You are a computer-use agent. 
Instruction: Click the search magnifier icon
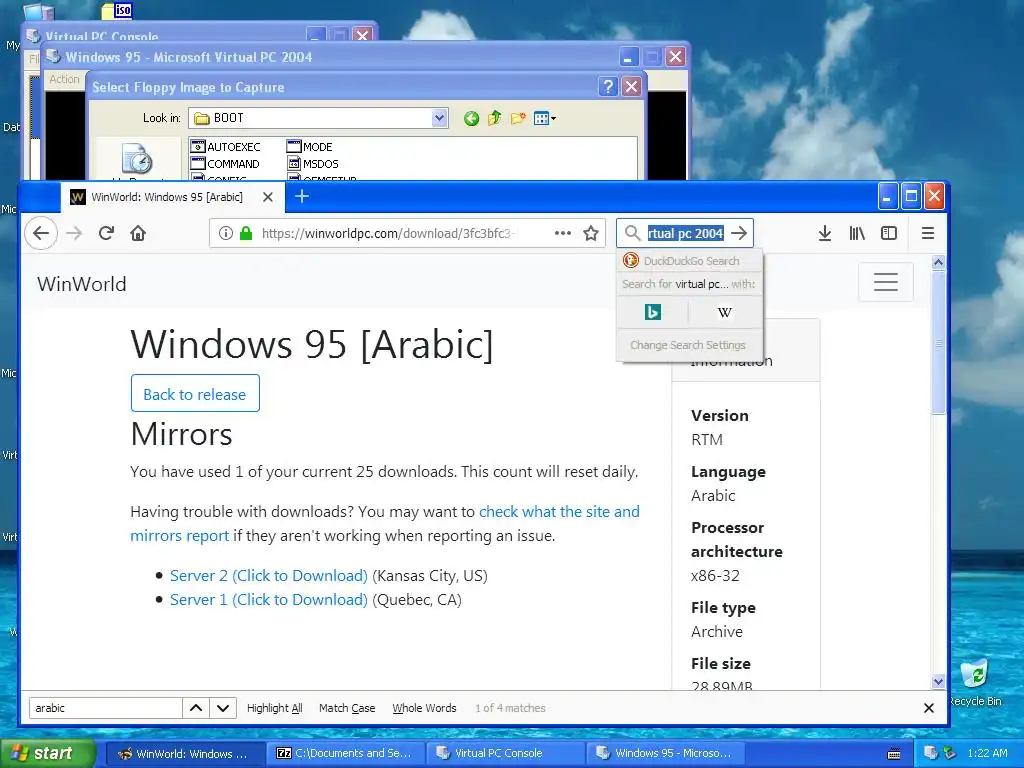(632, 233)
